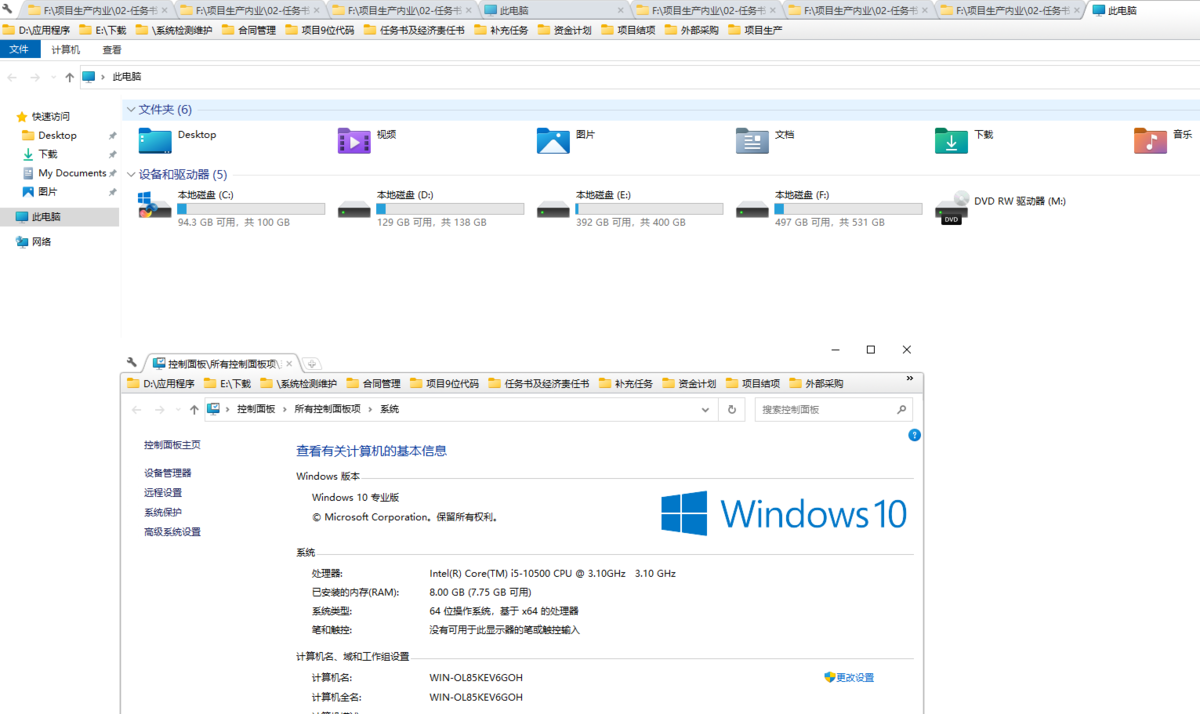
Task: Go up one level in the control panel window
Action: [x=194, y=410]
